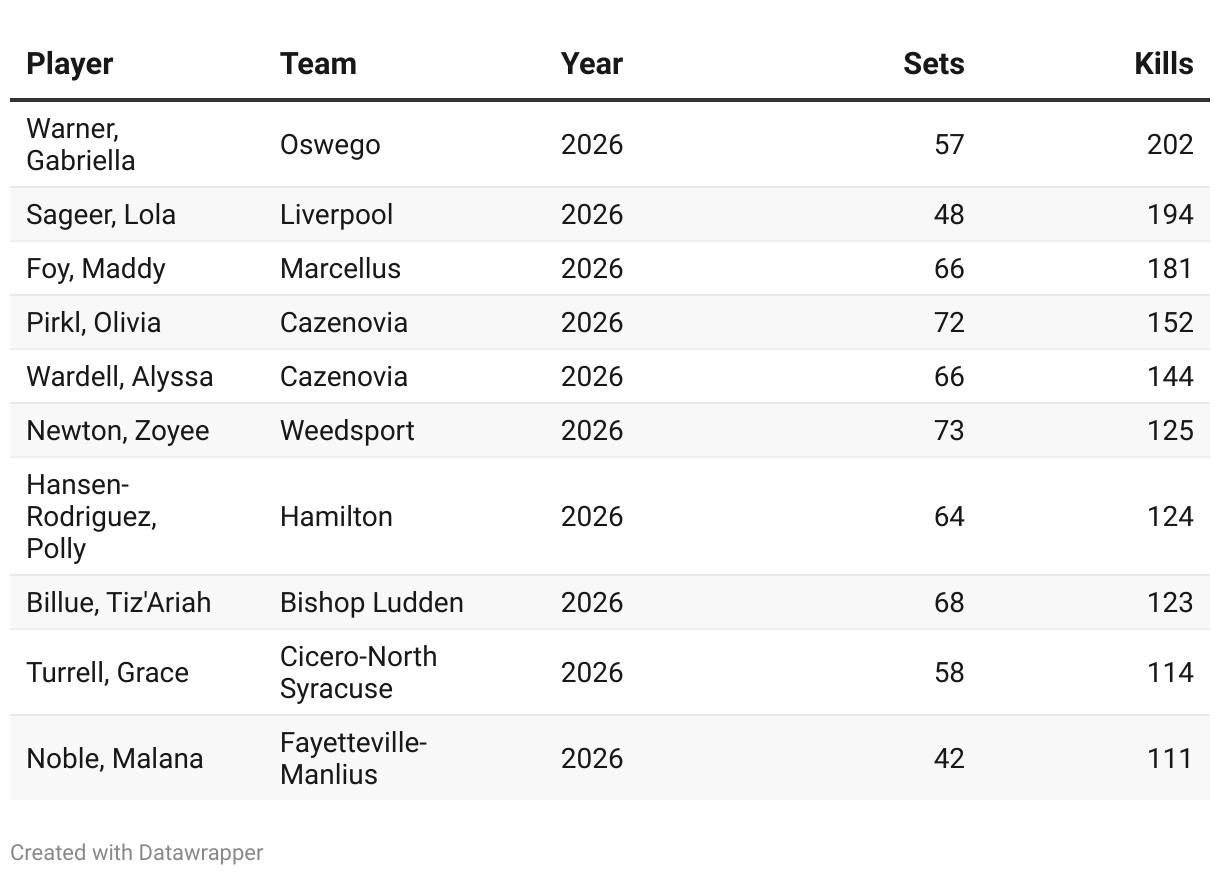Click the Hansen-Rodriguez, Polly player cell
Viewport: 1220px width, 876px height.
[91, 517]
